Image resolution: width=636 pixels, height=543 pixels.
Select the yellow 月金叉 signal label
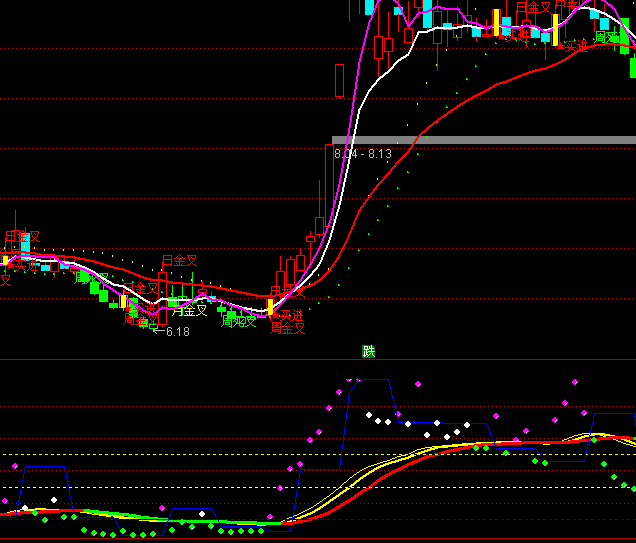pyautogui.click(x=189, y=310)
